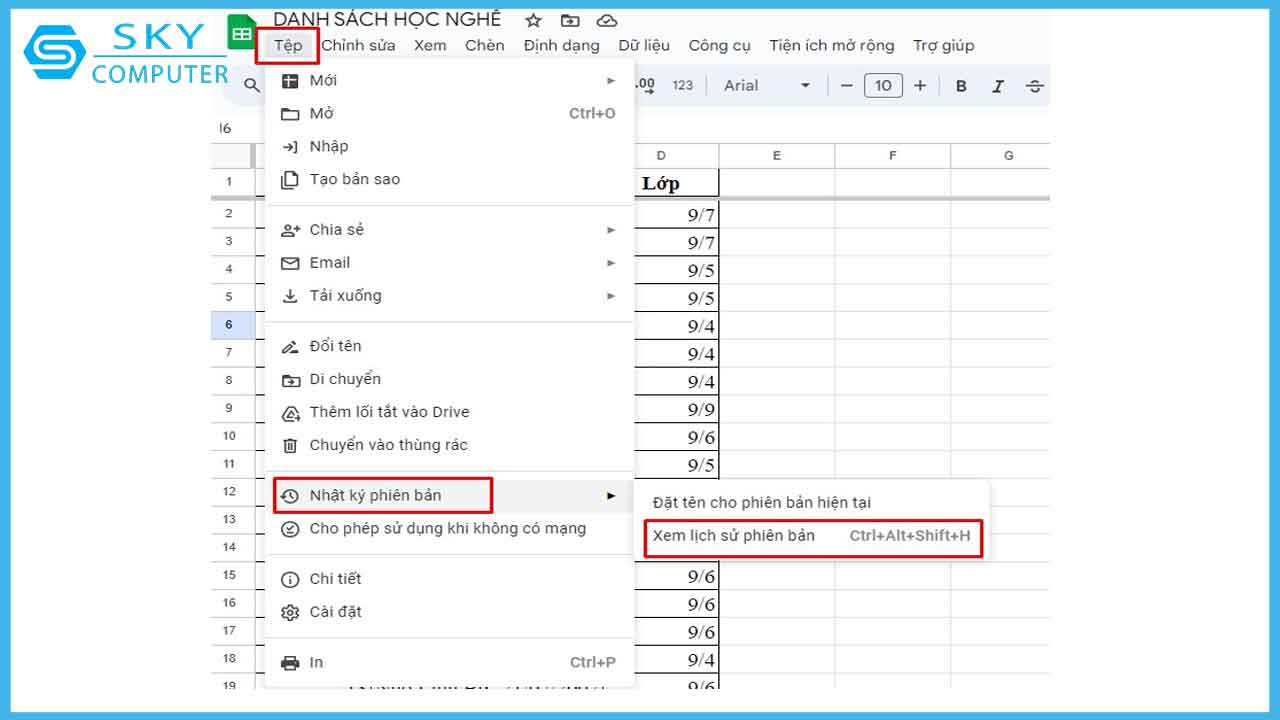The image size is (1280, 720).
Task: Open the Dữ liệu menu
Action: (644, 46)
